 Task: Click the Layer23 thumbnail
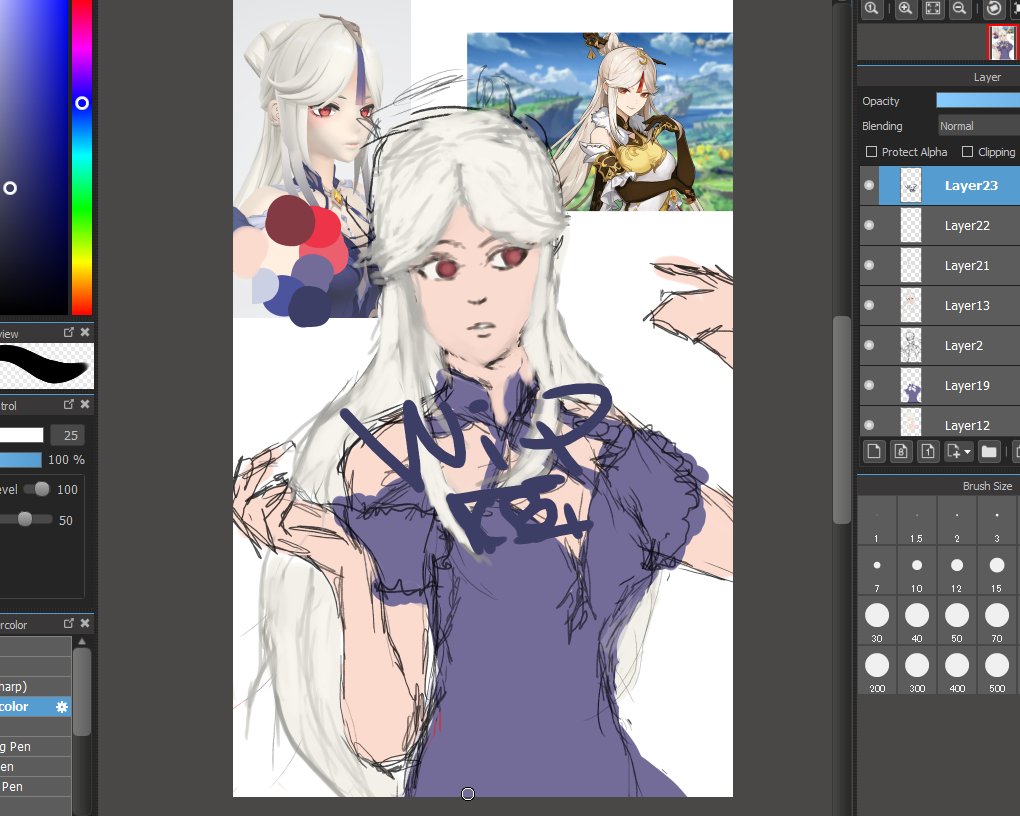click(911, 185)
